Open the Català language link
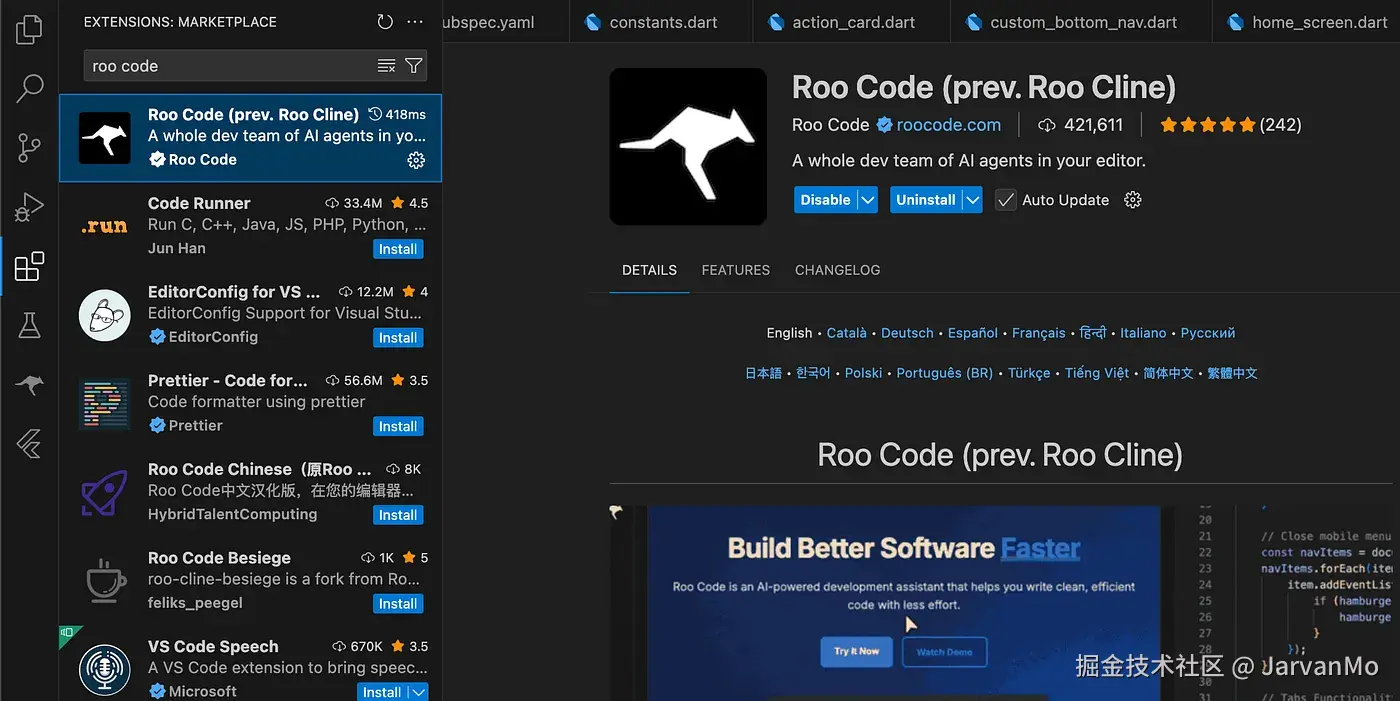Screen dimensions: 1400x701 (x=847, y=333)
